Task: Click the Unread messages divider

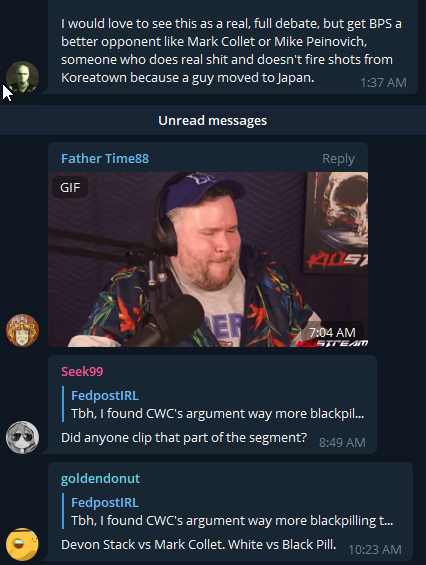Action: (x=213, y=120)
